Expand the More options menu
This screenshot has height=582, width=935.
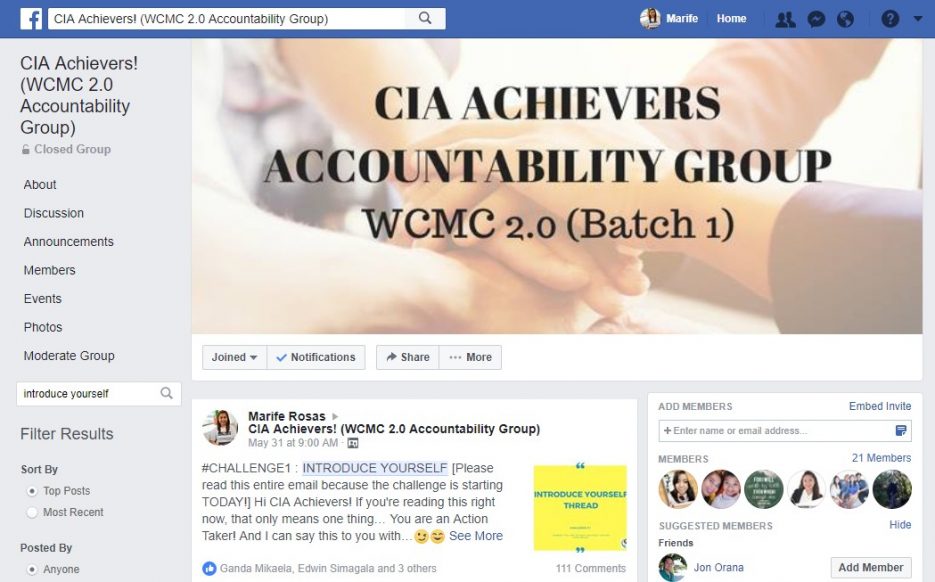point(470,357)
